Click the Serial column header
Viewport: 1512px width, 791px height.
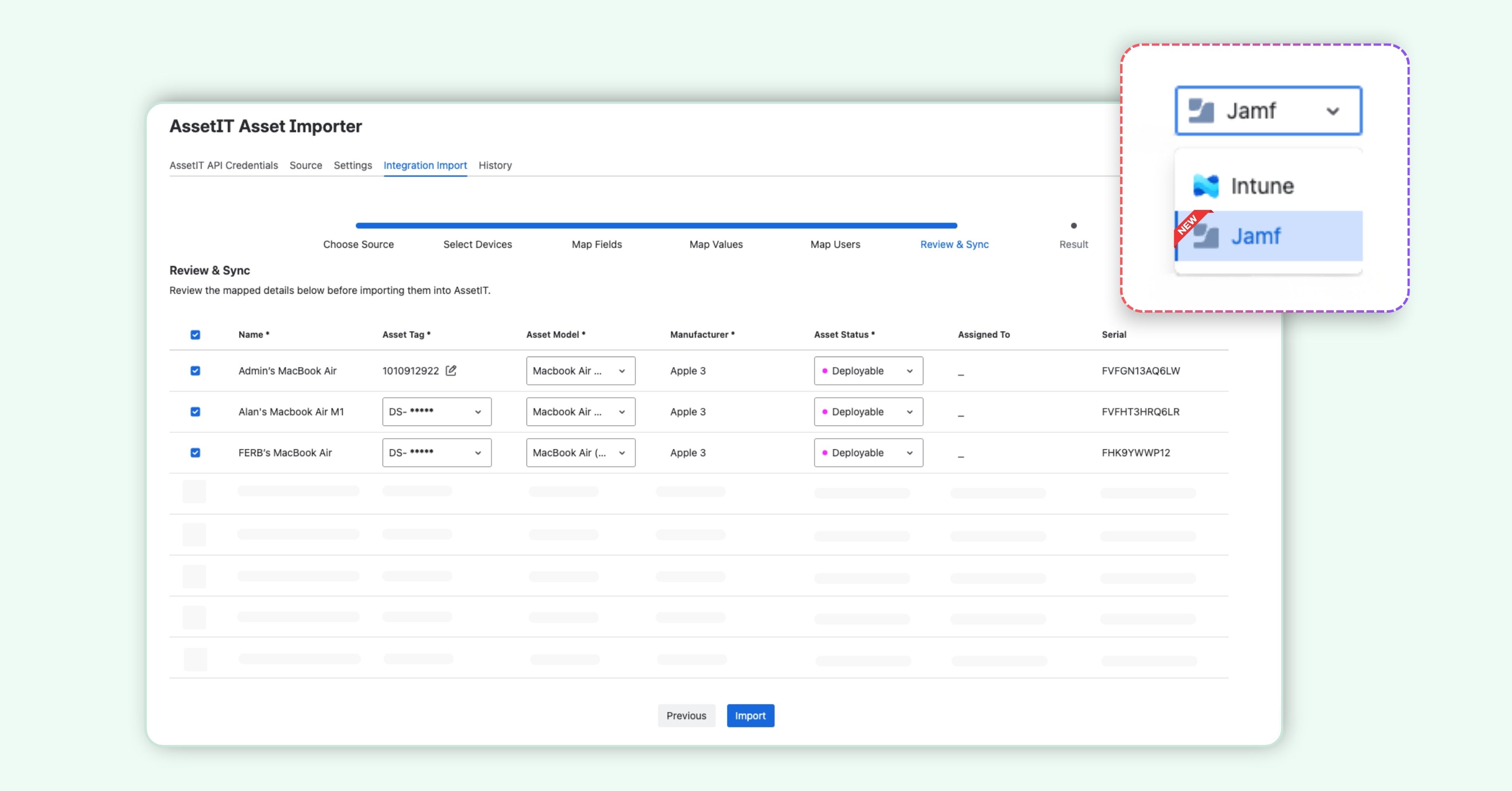[1114, 334]
